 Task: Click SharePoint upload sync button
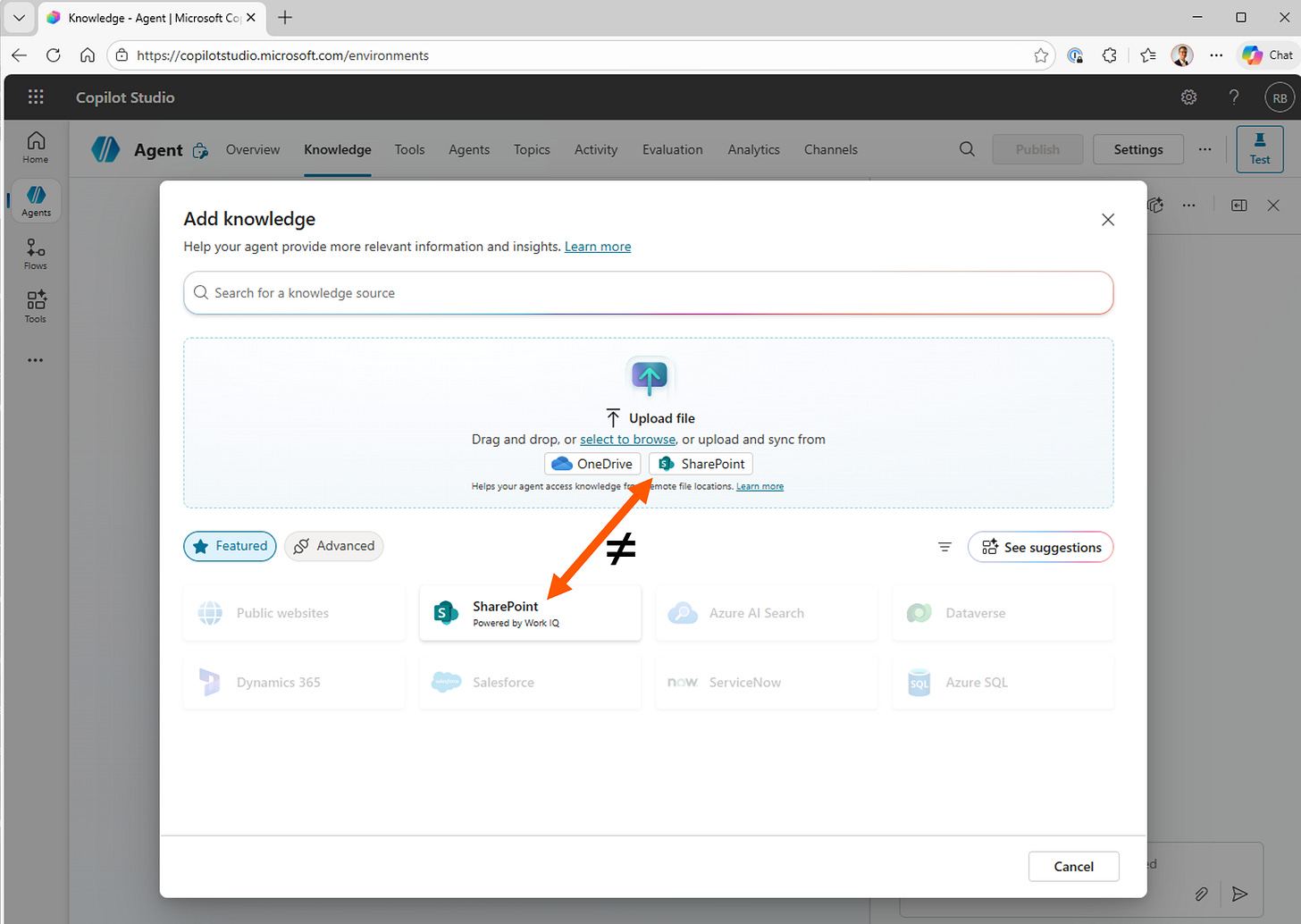click(701, 464)
